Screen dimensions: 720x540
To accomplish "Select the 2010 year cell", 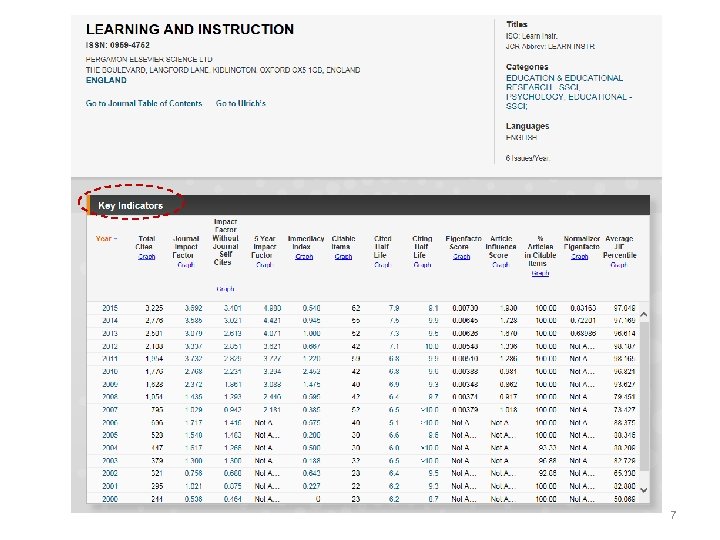I will click(110, 371).
